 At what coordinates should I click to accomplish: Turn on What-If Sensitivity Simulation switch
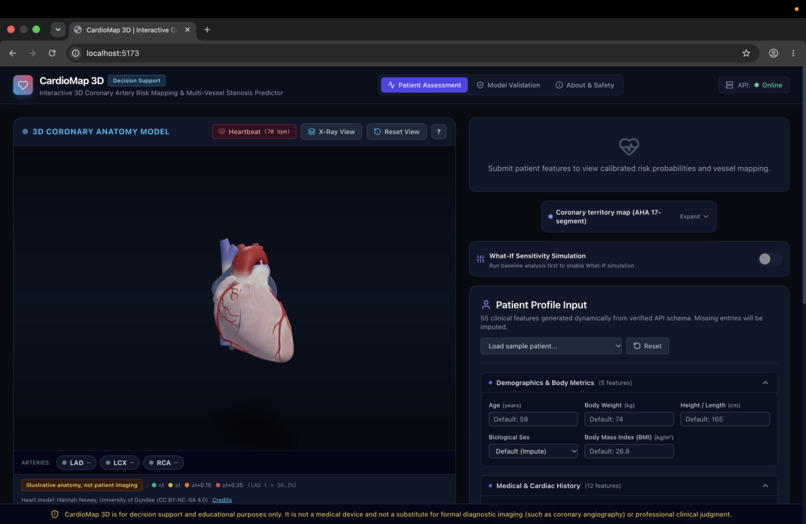tap(770, 259)
